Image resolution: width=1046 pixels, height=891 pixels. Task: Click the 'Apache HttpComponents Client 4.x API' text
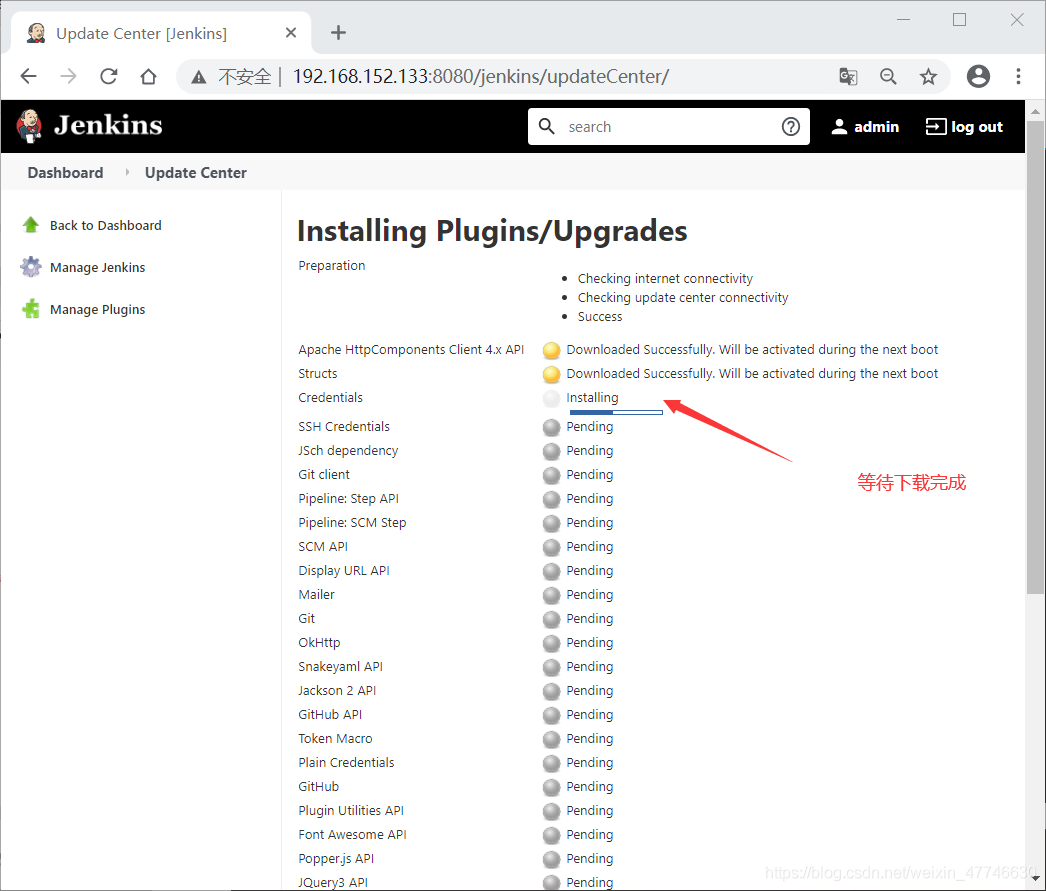pyautogui.click(x=411, y=349)
